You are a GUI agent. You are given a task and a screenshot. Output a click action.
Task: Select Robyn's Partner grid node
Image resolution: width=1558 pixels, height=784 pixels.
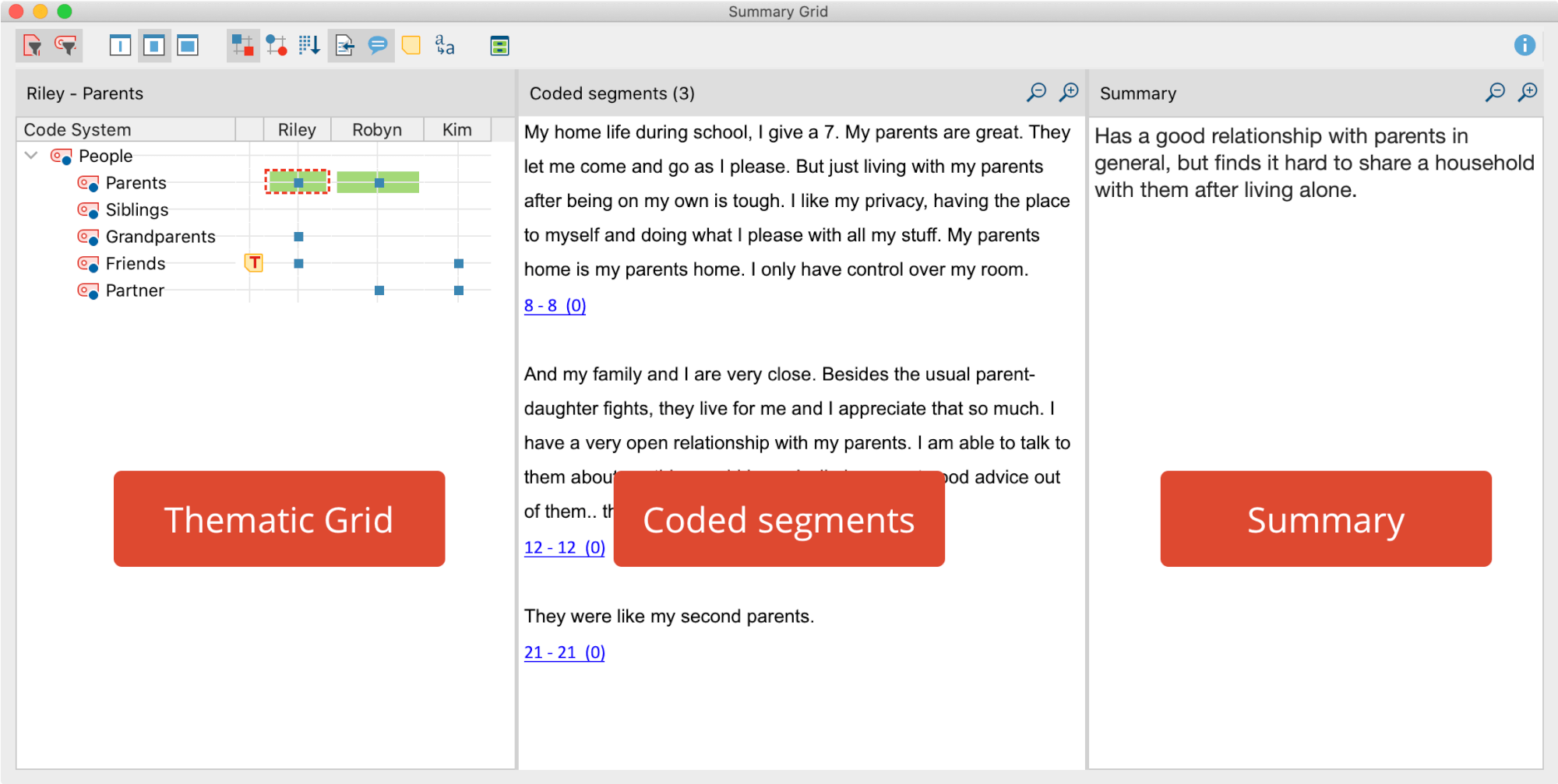[x=379, y=290]
